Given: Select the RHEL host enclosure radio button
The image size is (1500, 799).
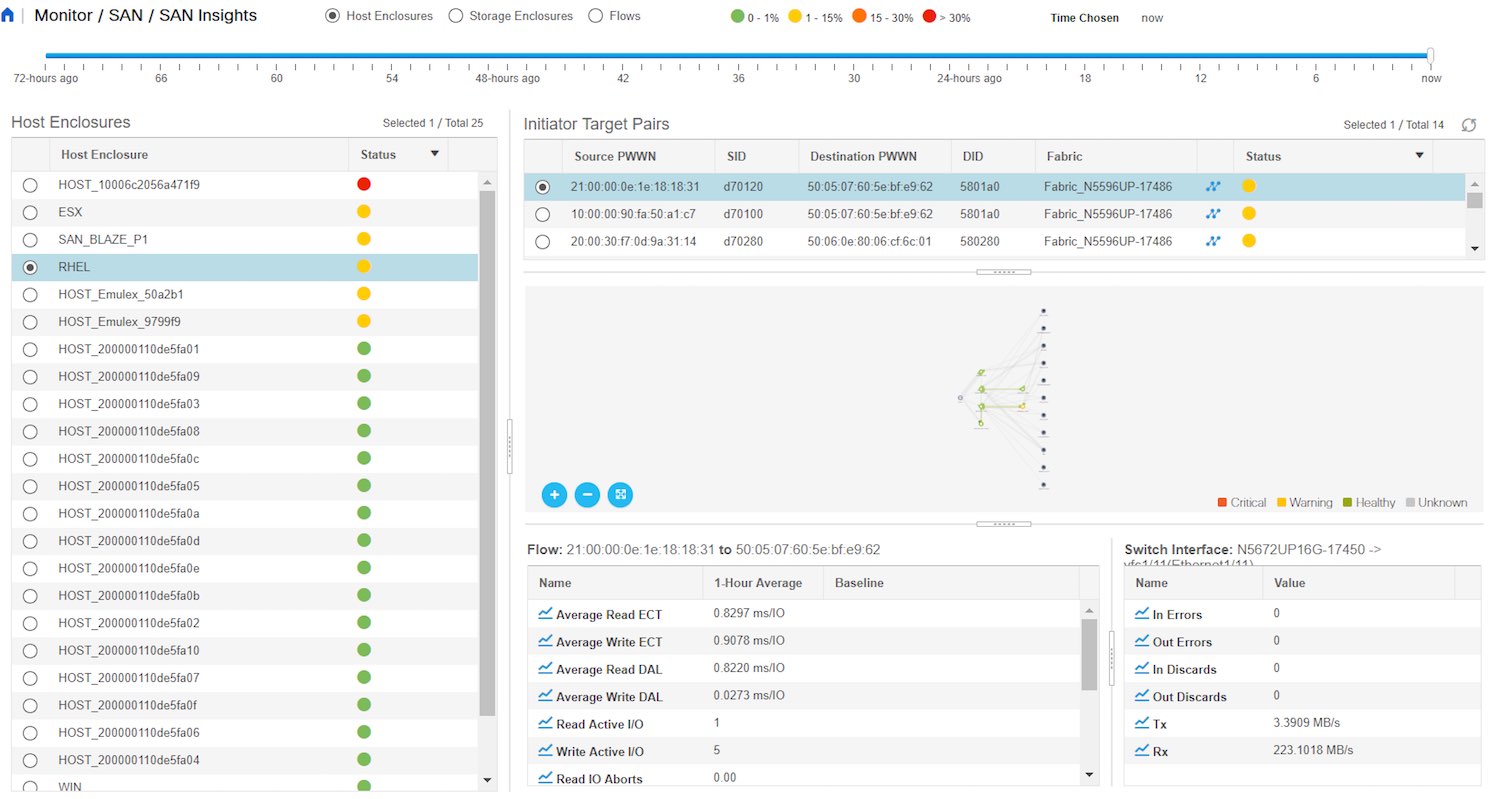Looking at the screenshot, I should click(x=29, y=267).
